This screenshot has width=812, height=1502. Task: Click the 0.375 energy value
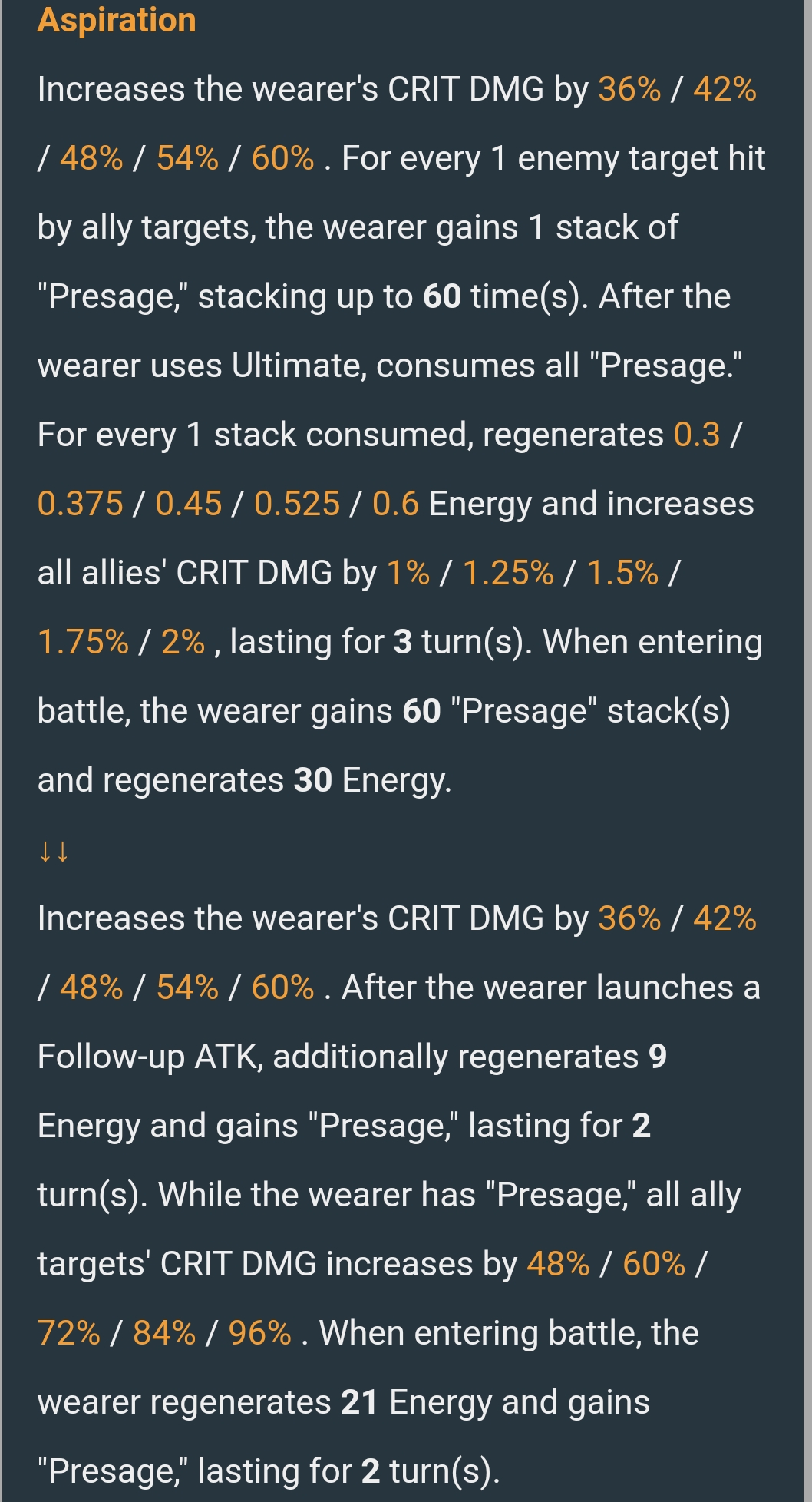(x=81, y=504)
